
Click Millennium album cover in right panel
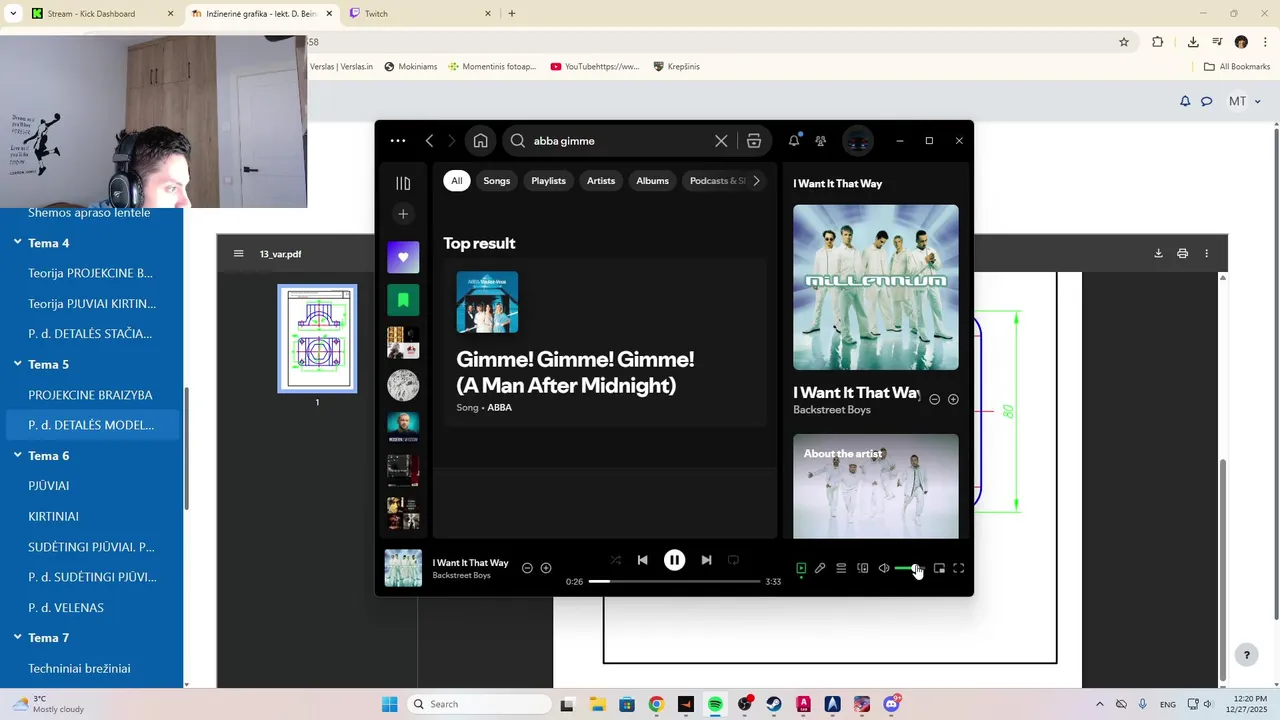tap(876, 287)
